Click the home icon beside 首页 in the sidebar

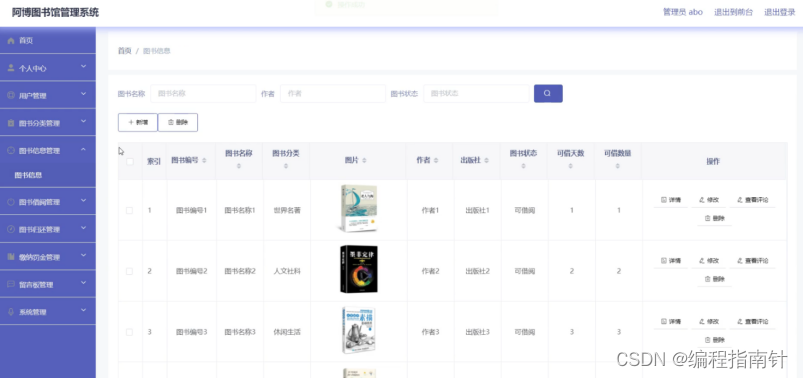point(11,40)
